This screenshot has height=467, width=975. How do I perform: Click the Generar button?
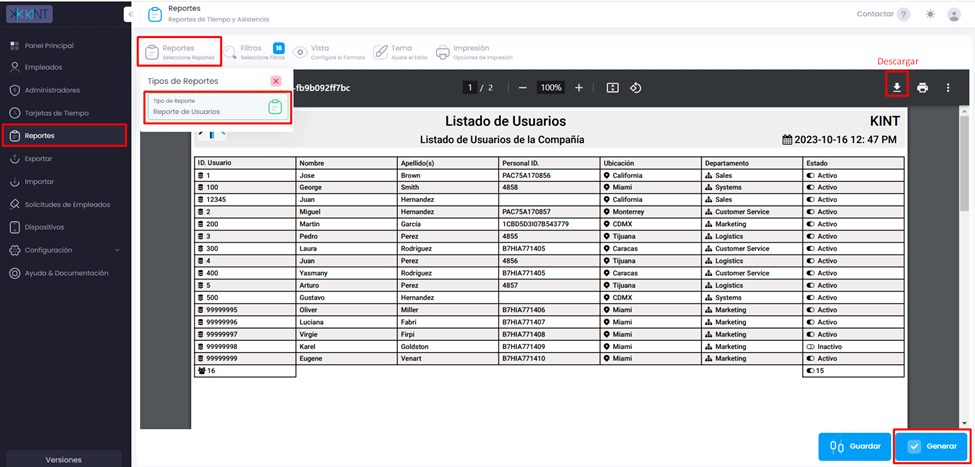pyautogui.click(x=933, y=446)
